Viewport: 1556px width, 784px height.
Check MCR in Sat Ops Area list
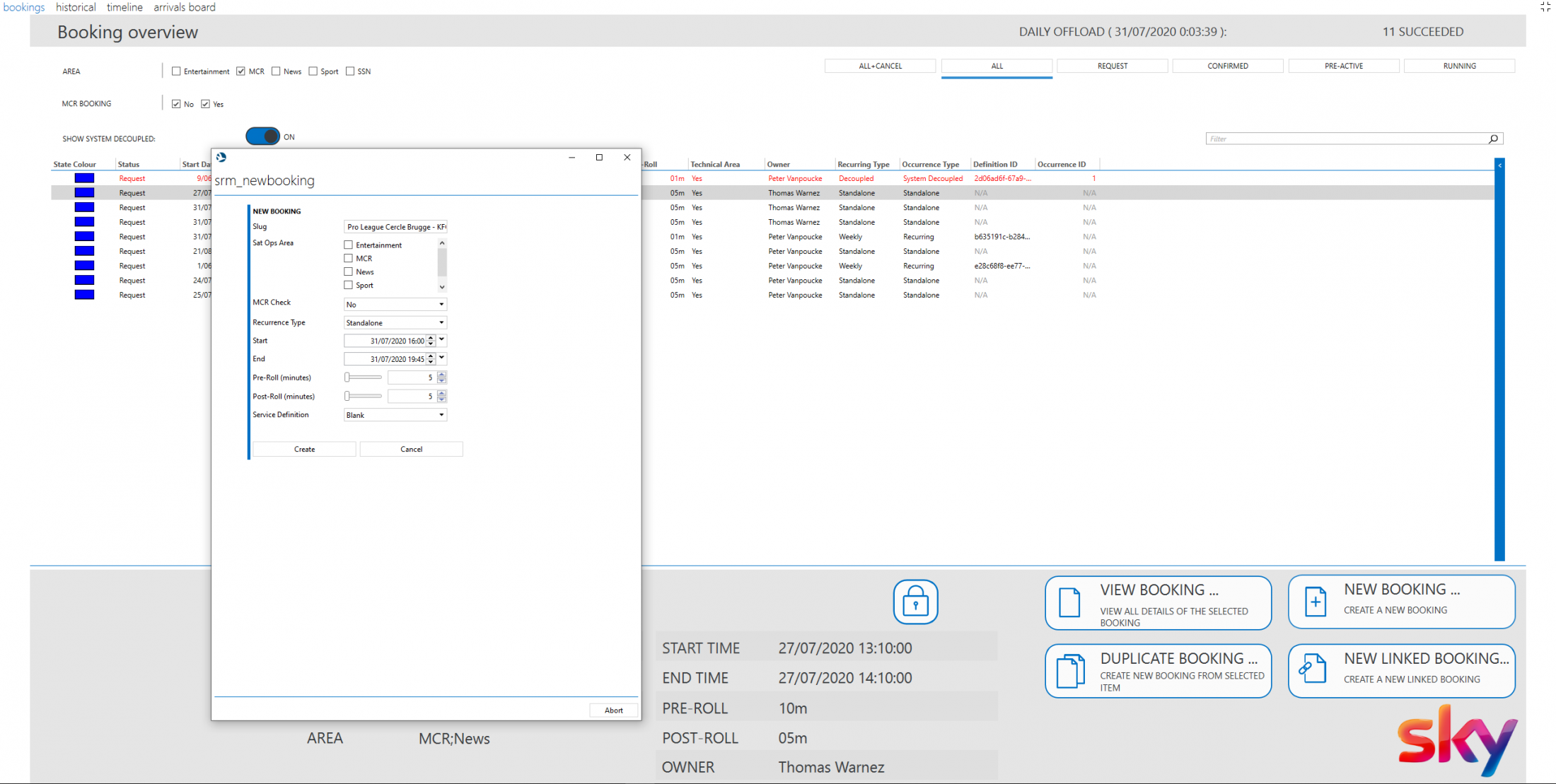(x=348, y=258)
